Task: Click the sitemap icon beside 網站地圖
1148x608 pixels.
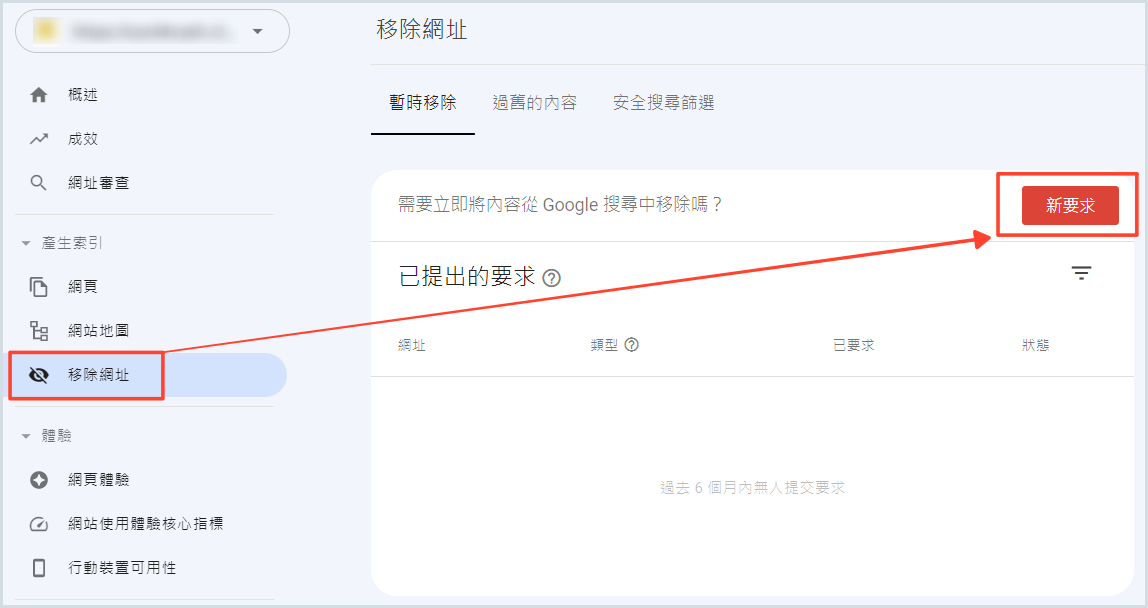Action: (39, 331)
